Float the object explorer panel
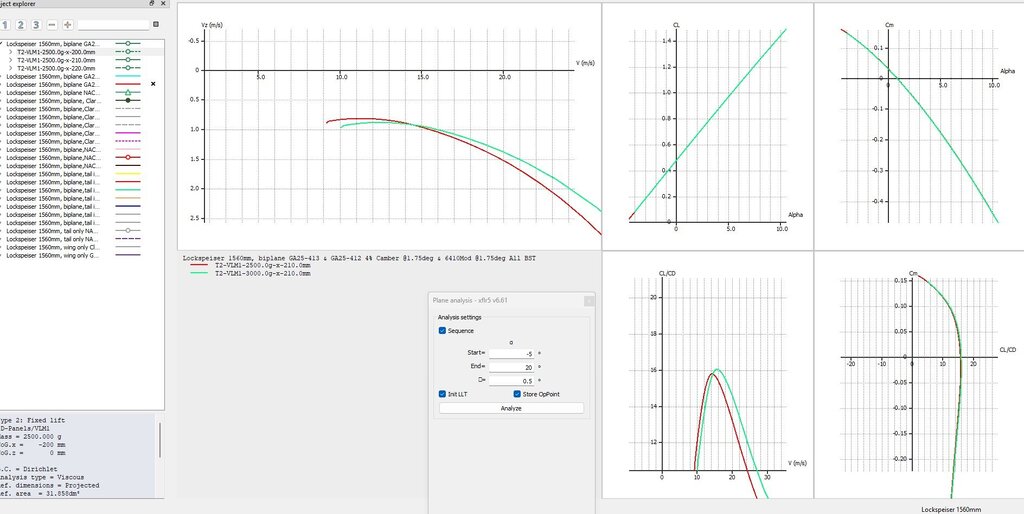This screenshot has width=1024, height=514. click(x=151, y=5)
